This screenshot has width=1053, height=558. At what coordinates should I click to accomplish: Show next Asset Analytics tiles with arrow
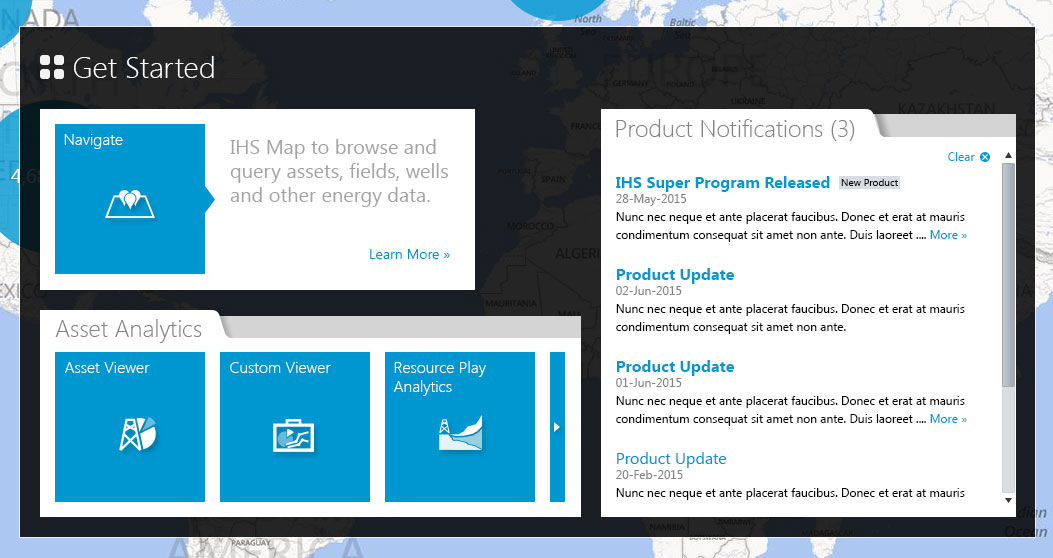(x=557, y=427)
